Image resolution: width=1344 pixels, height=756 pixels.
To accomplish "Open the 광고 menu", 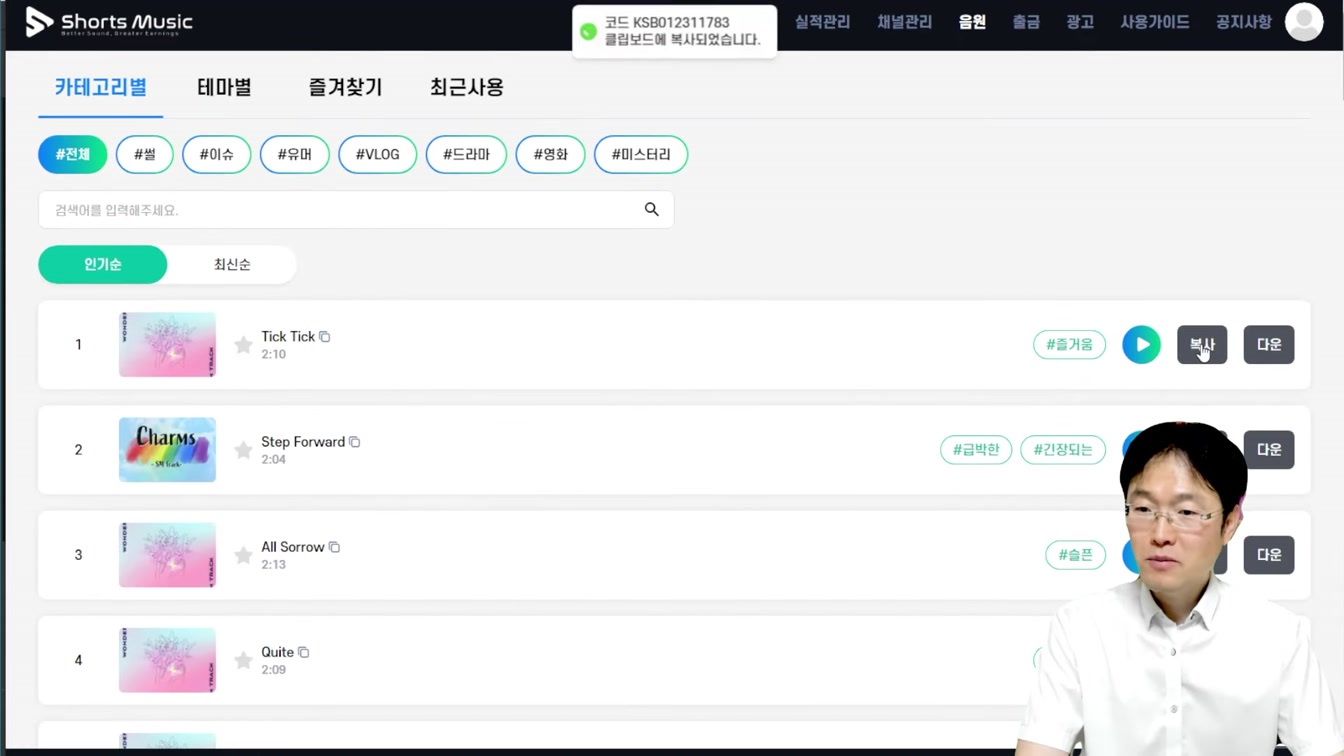I will pyautogui.click(x=1080, y=22).
